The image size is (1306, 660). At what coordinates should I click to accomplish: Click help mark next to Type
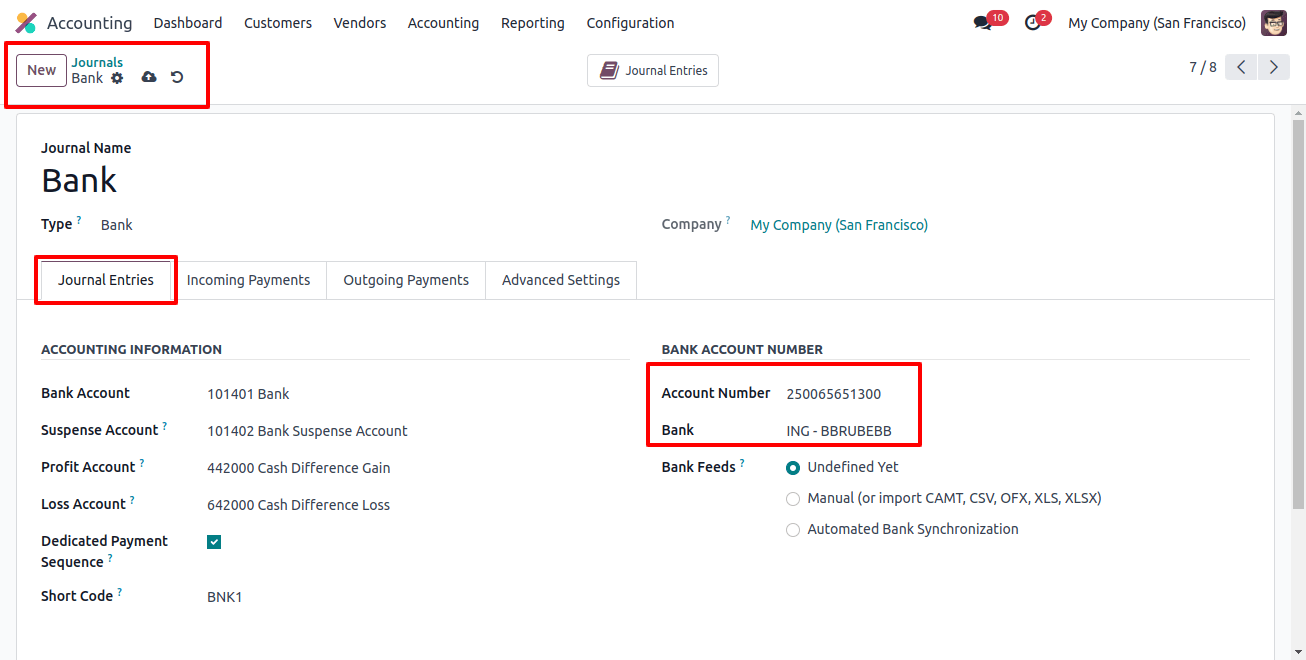[x=79, y=219]
